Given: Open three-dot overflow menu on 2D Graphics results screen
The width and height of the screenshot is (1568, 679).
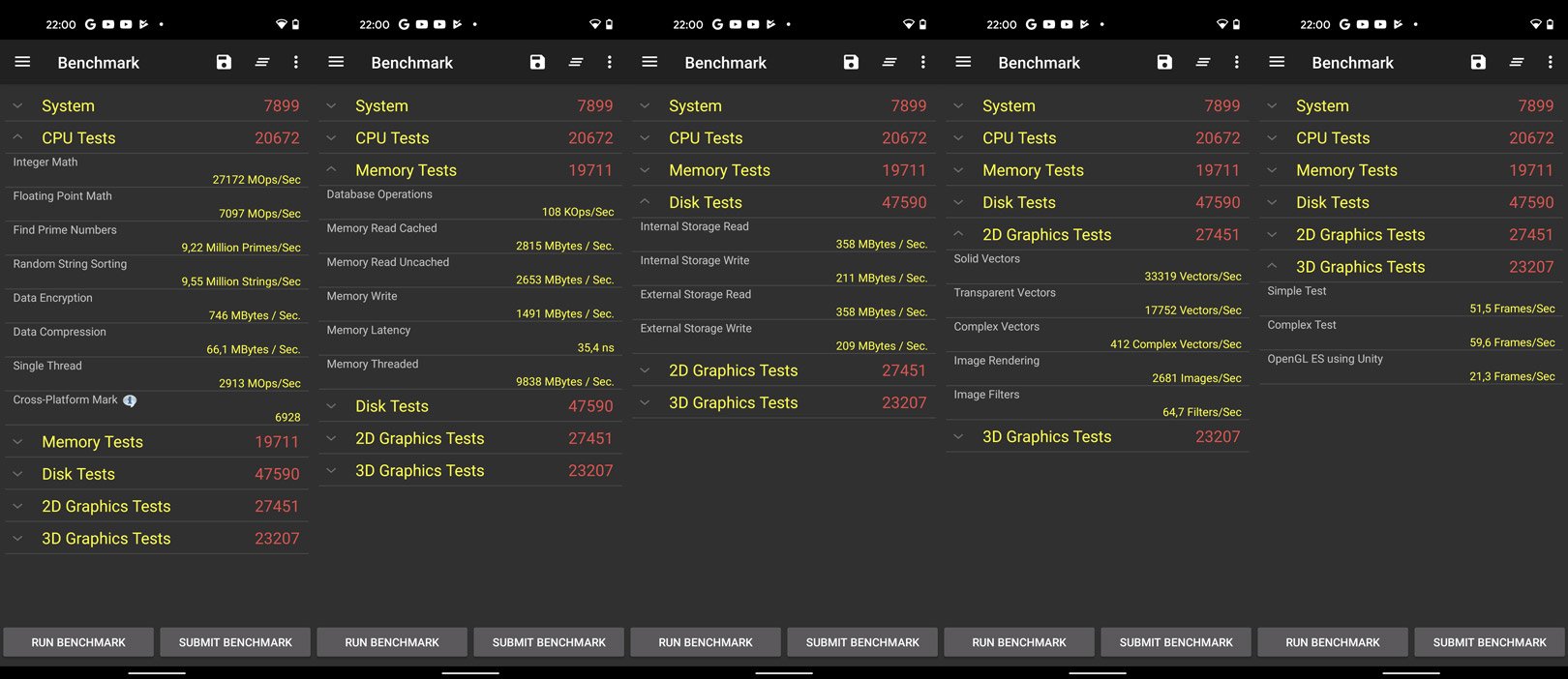Looking at the screenshot, I should click(x=1236, y=62).
